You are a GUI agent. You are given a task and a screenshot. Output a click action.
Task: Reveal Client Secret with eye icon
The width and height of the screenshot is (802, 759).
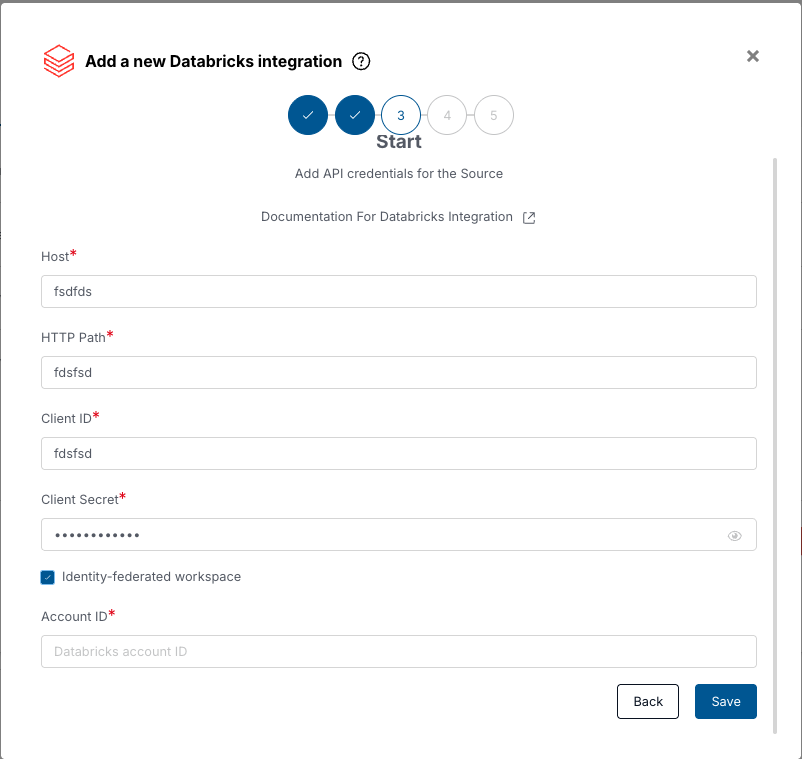[x=734, y=535]
